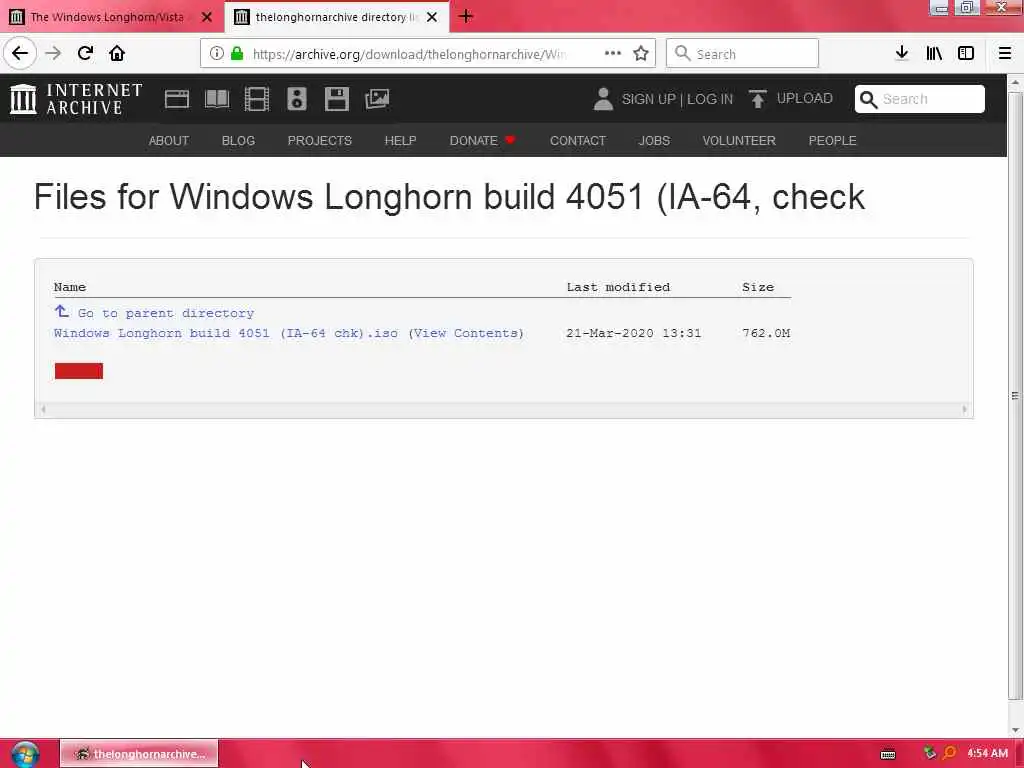Click the orange search tray icon
Image resolution: width=1024 pixels, height=768 pixels.
(949, 754)
